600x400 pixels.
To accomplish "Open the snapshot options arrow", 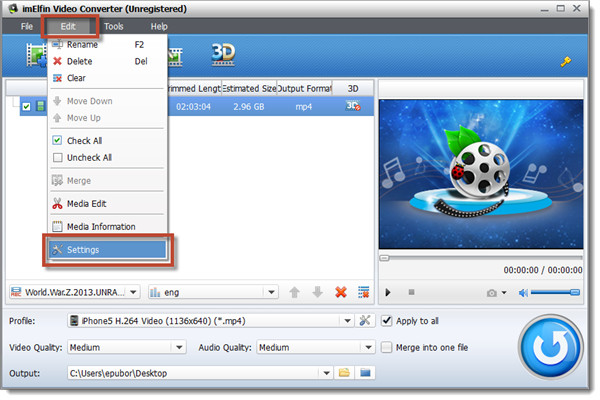I will [504, 292].
